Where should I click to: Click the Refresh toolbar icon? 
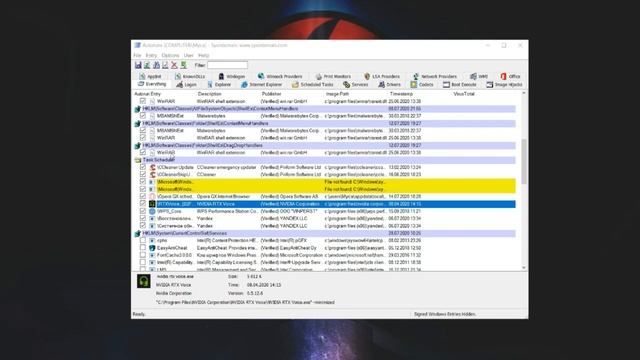[147, 65]
